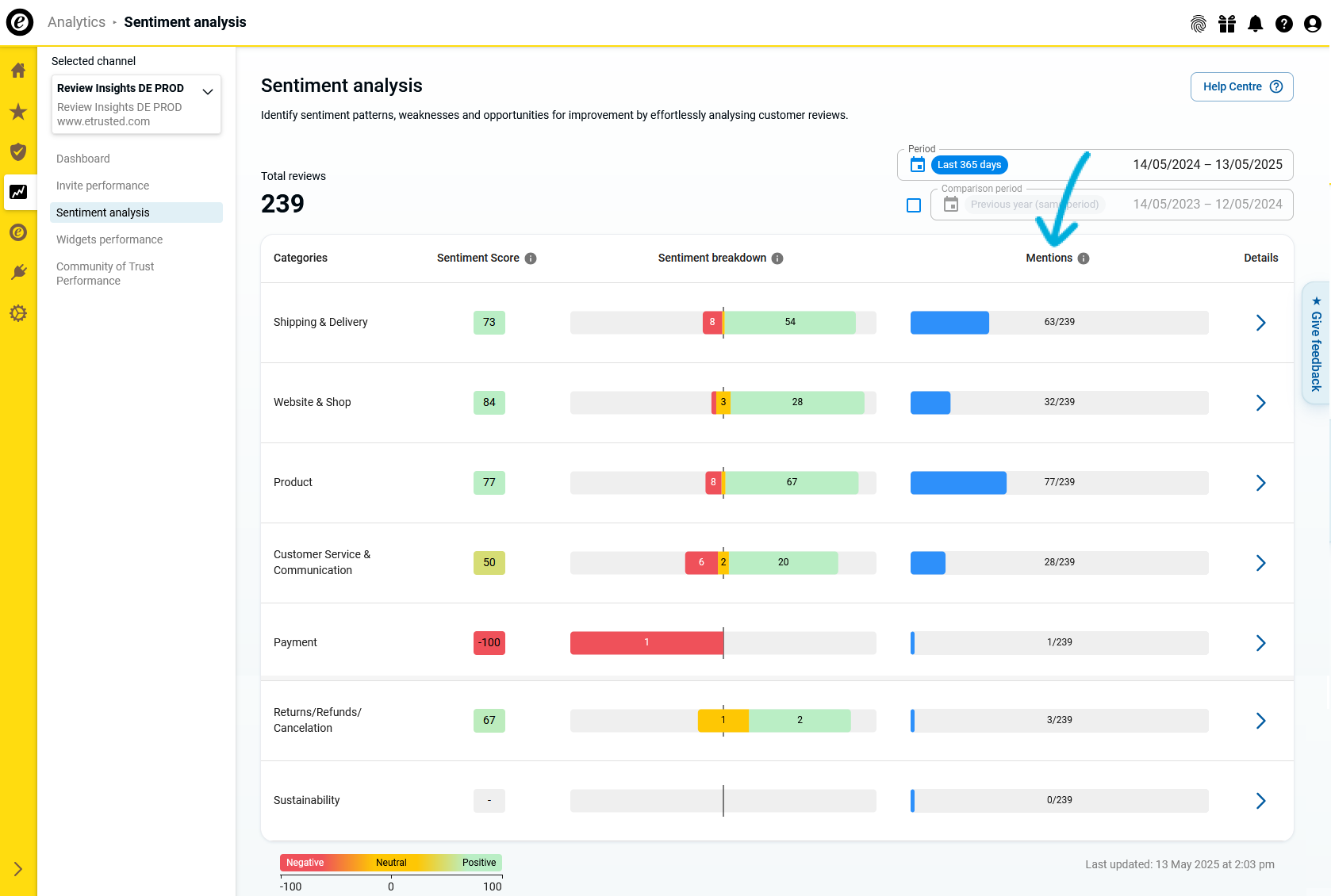Expand Website & Shop details chevron
This screenshot has width=1331, height=896.
(x=1261, y=403)
